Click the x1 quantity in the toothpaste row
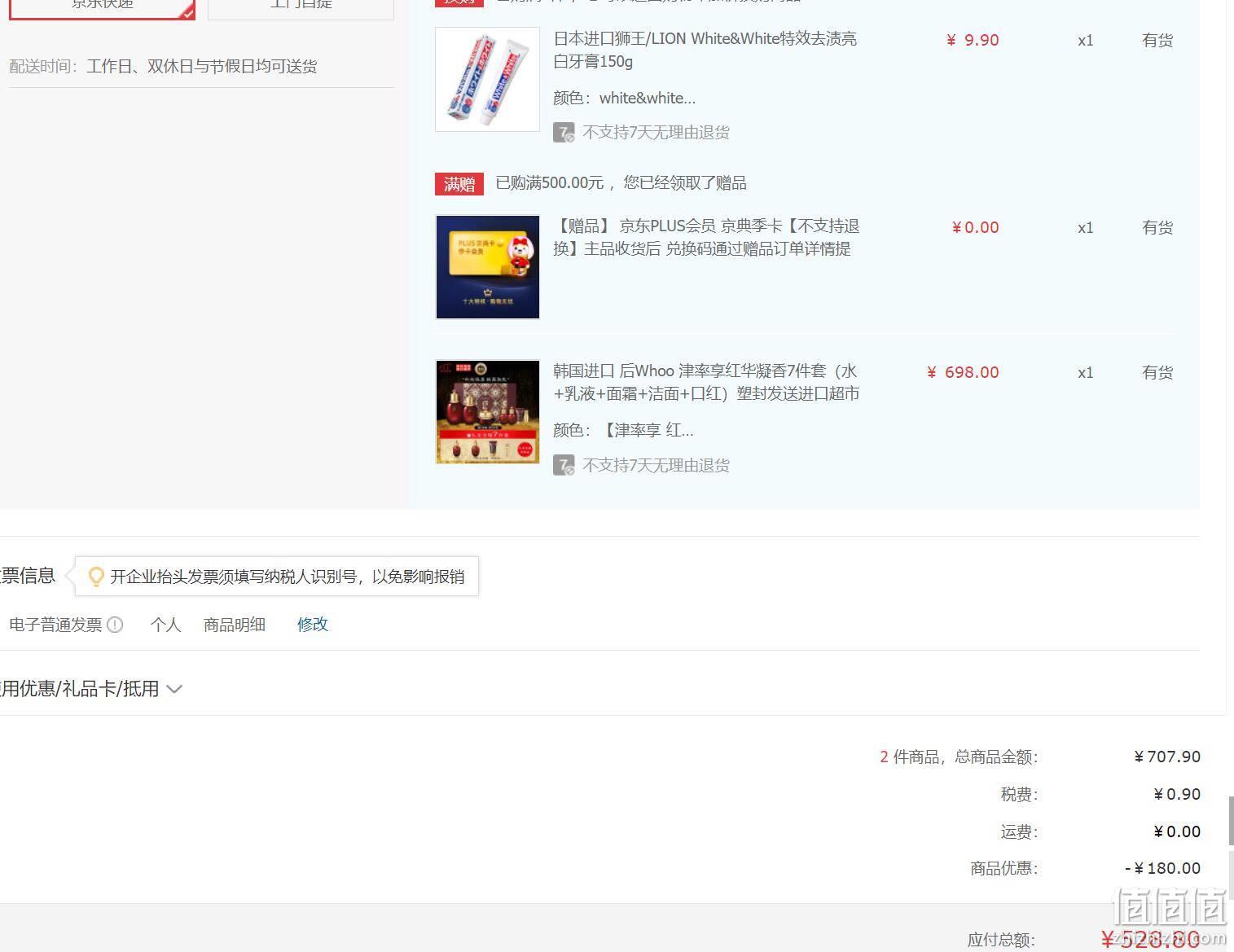Image resolution: width=1234 pixels, height=952 pixels. click(1086, 40)
